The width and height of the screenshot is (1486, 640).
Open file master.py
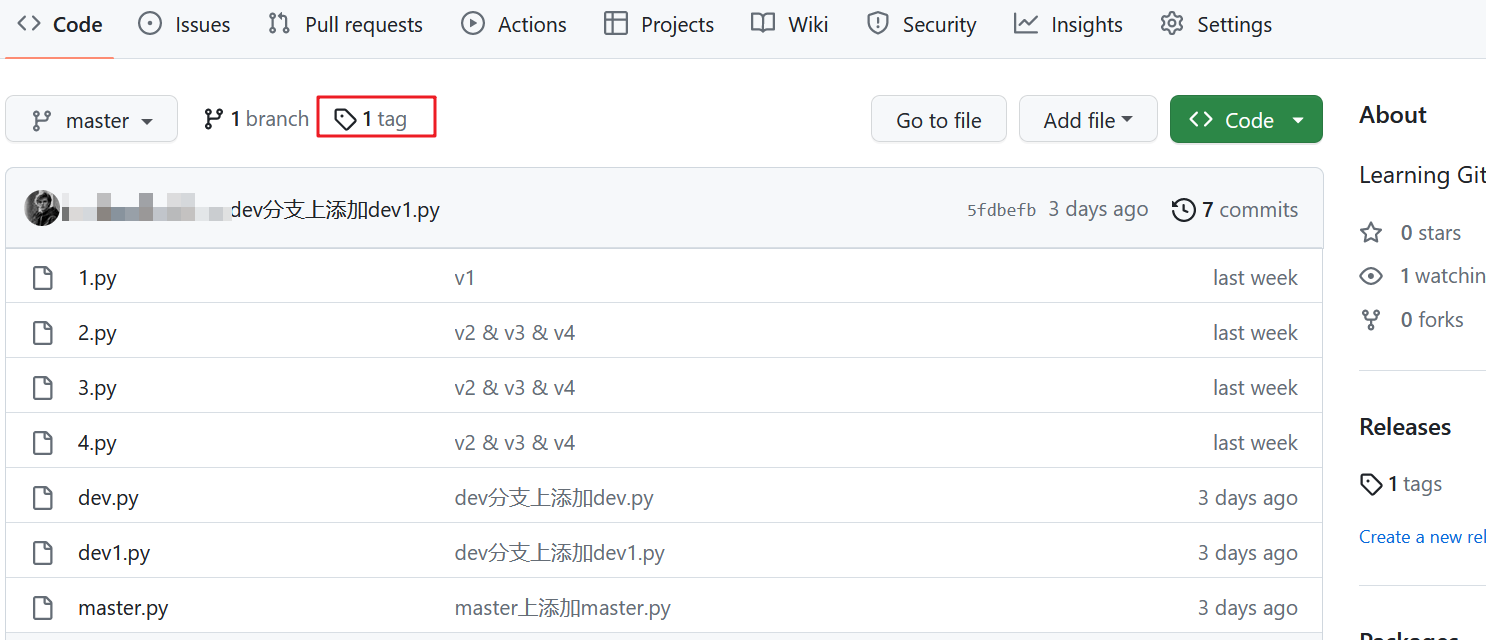coord(123,608)
